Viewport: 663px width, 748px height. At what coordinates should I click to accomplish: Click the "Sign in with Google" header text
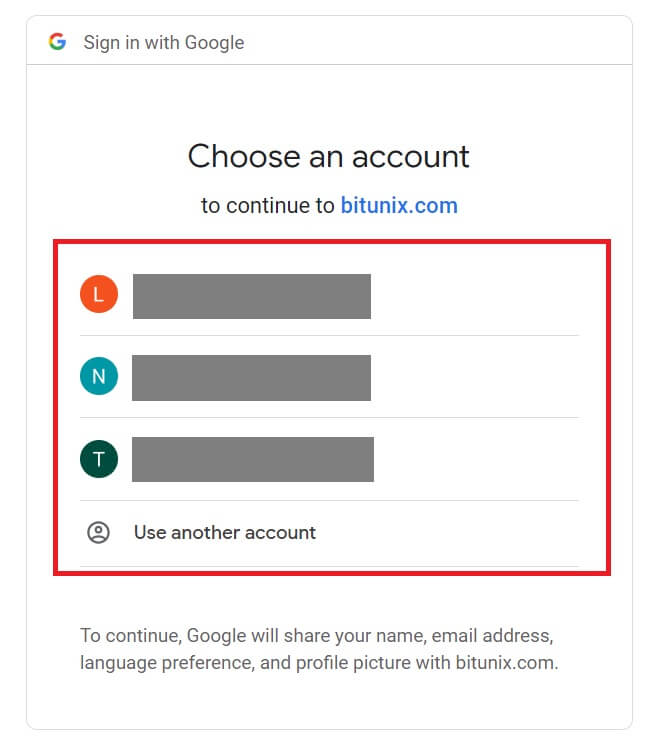pos(163,43)
